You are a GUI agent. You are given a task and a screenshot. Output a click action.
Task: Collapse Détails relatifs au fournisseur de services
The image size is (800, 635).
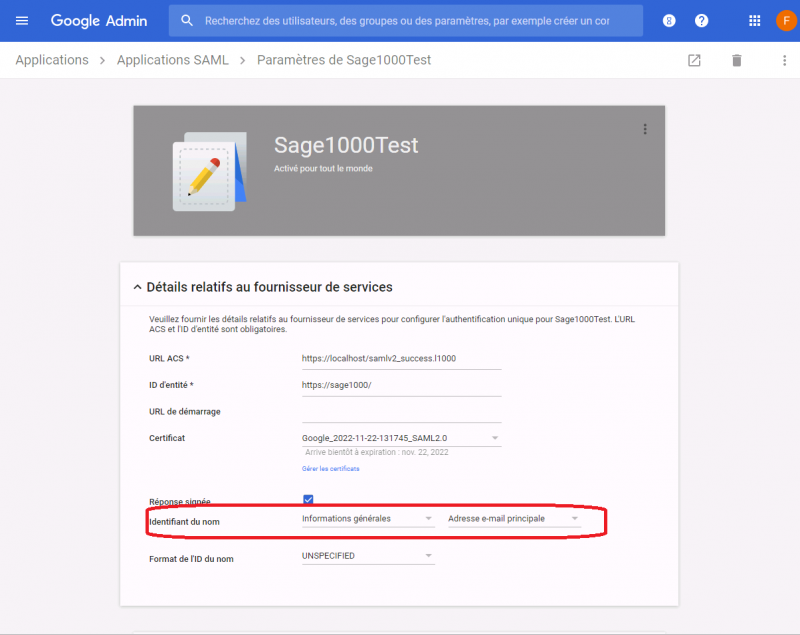coord(137,287)
